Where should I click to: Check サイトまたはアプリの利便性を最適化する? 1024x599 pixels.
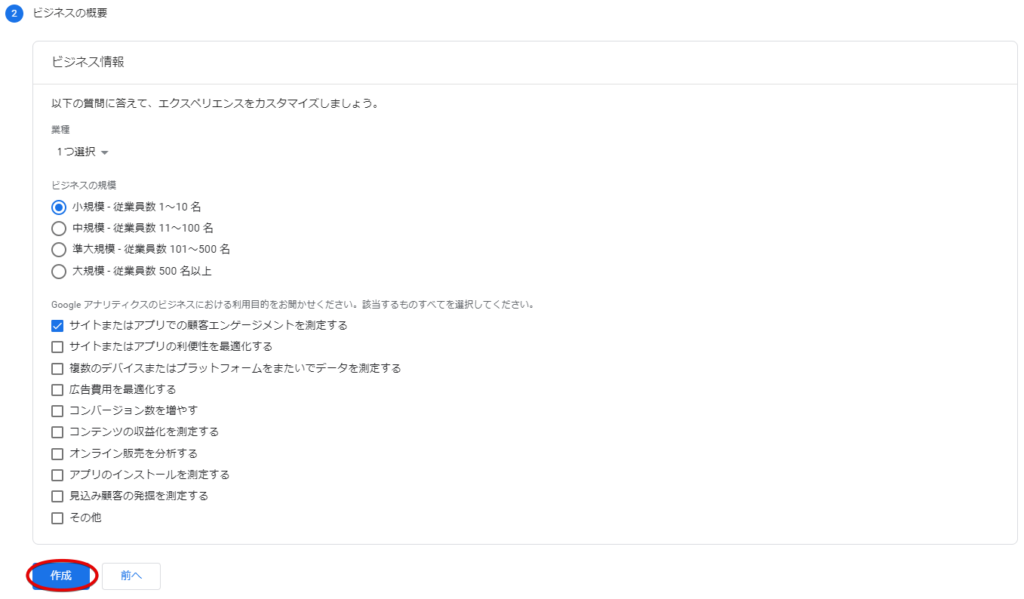(57, 347)
